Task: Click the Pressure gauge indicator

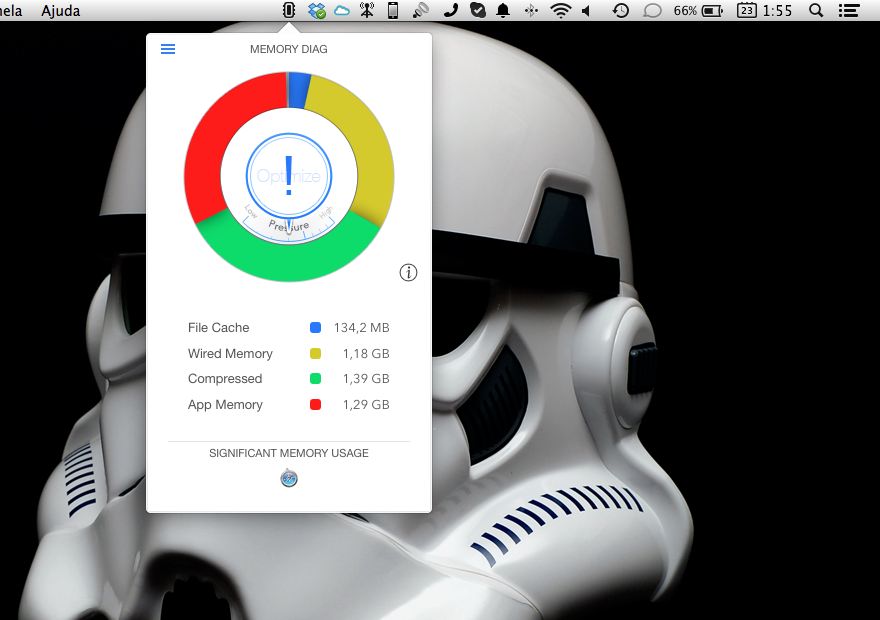Action: (x=289, y=226)
